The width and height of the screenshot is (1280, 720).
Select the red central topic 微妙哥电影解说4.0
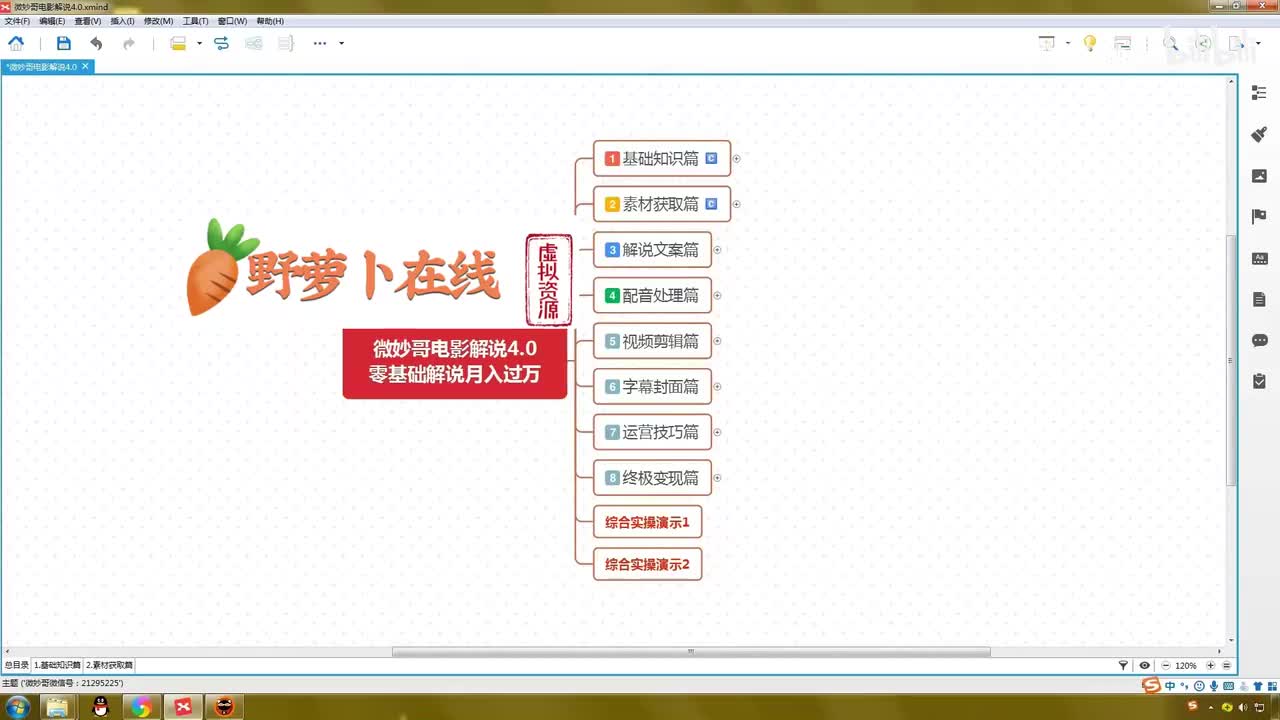(455, 362)
